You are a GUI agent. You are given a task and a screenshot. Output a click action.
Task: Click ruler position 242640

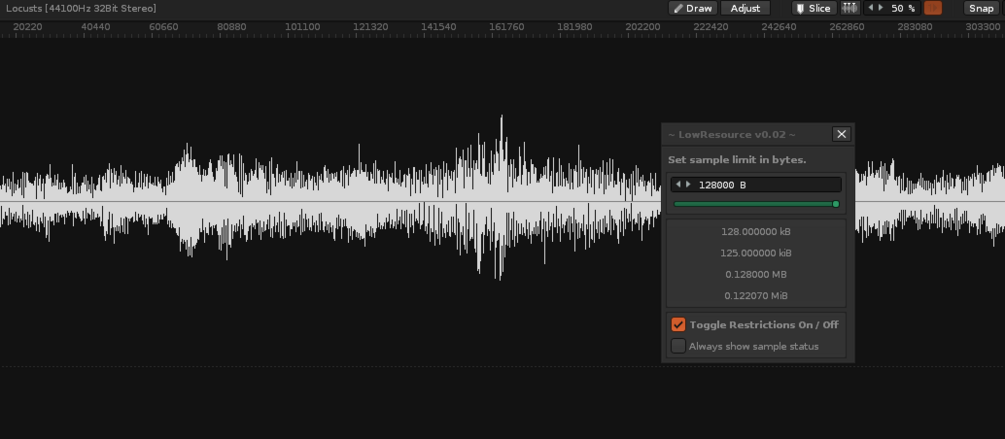pyautogui.click(x=779, y=27)
